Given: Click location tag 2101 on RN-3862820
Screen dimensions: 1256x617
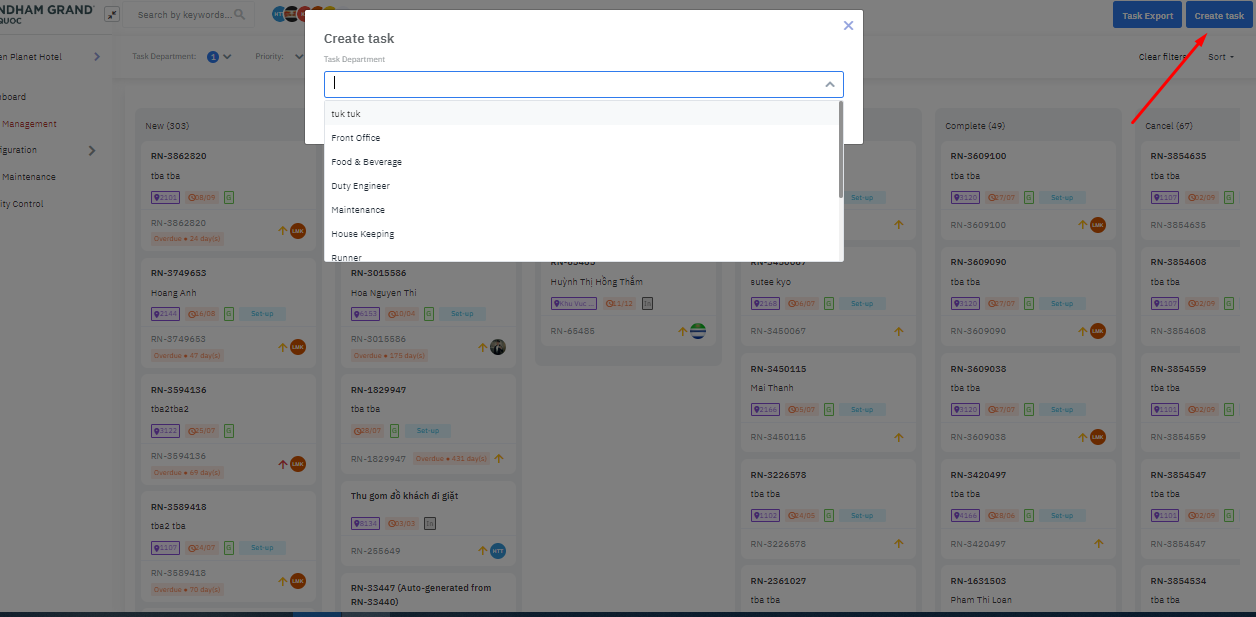Looking at the screenshot, I should coord(165,197).
